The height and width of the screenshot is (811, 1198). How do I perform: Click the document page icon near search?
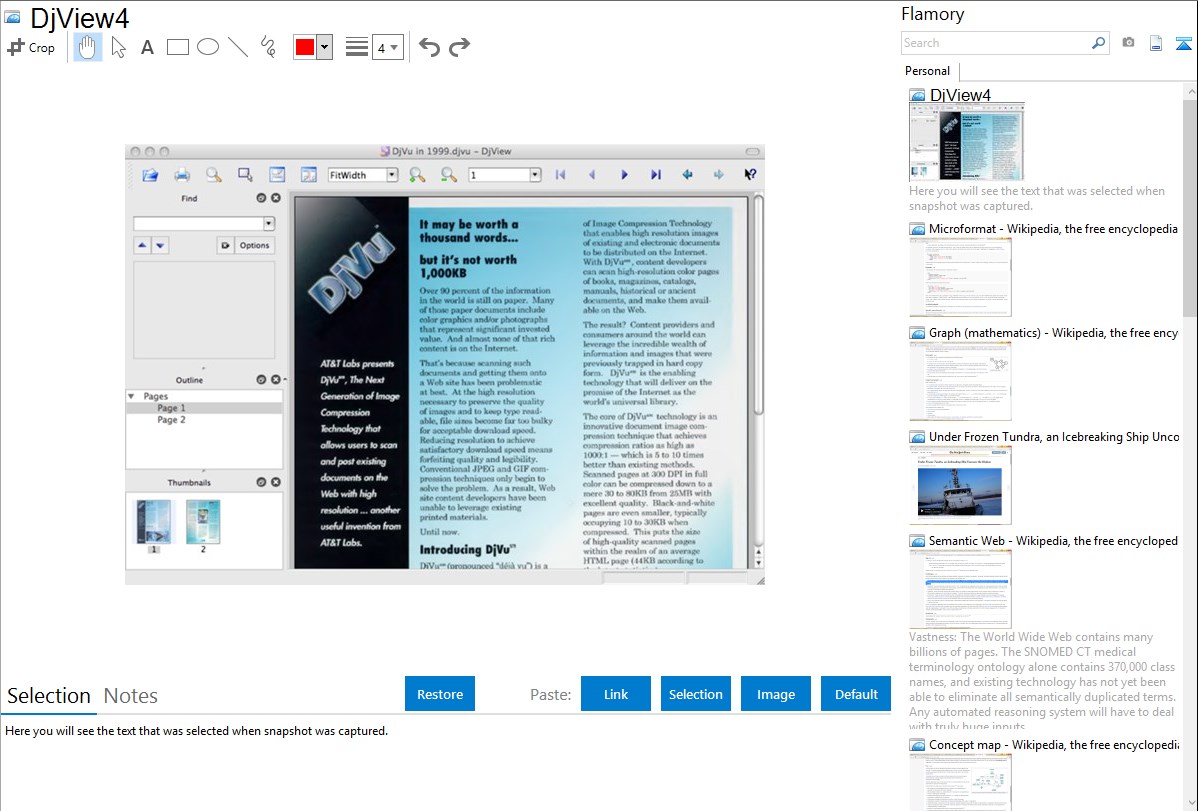click(x=1156, y=43)
